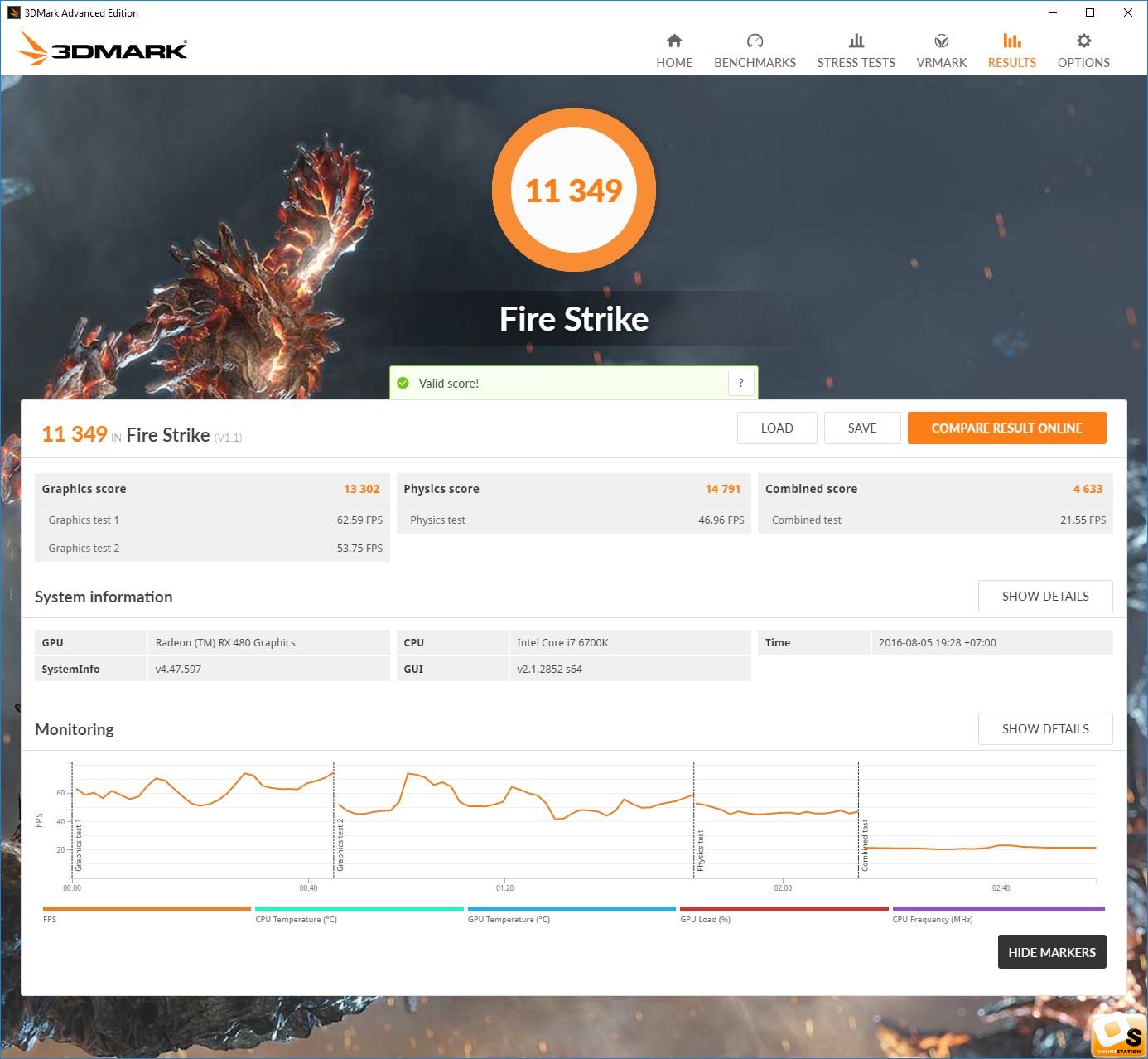
Task: Click the SystemInfo version v4.47.597
Action: coord(178,669)
